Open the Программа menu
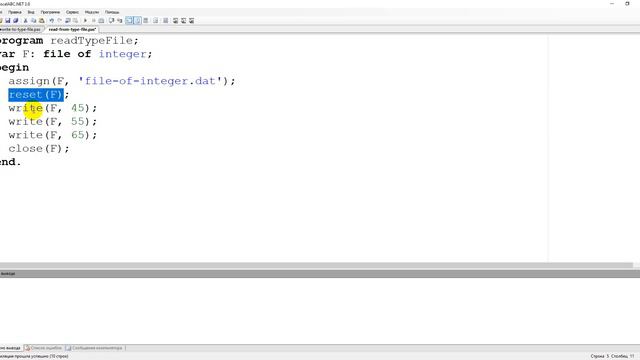This screenshot has height=360, width=640. (x=50, y=12)
